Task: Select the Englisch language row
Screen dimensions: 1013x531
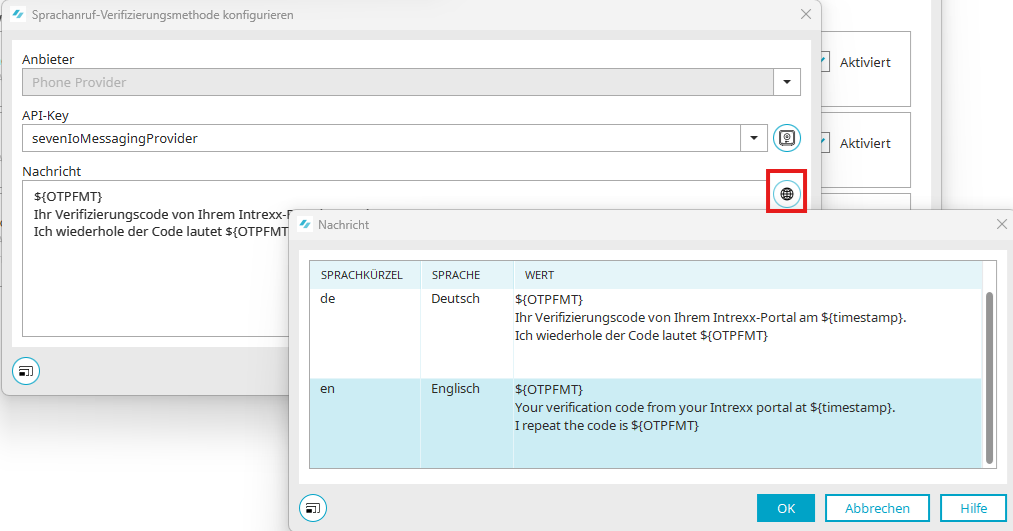Action: pyautogui.click(x=455, y=389)
